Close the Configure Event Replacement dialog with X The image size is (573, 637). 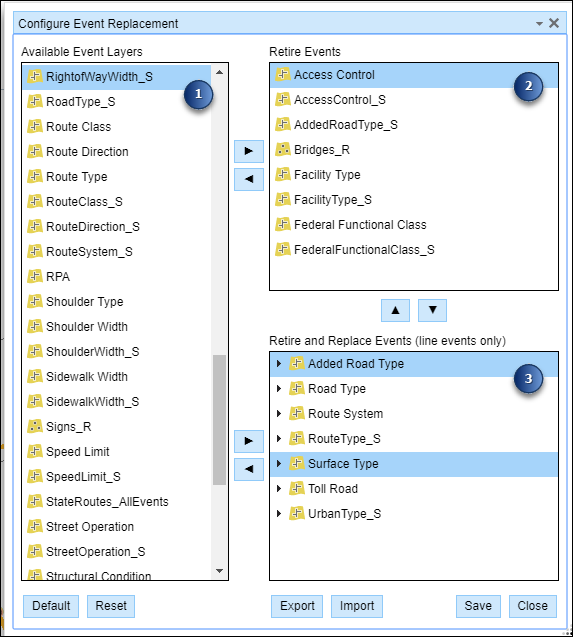[x=554, y=23]
